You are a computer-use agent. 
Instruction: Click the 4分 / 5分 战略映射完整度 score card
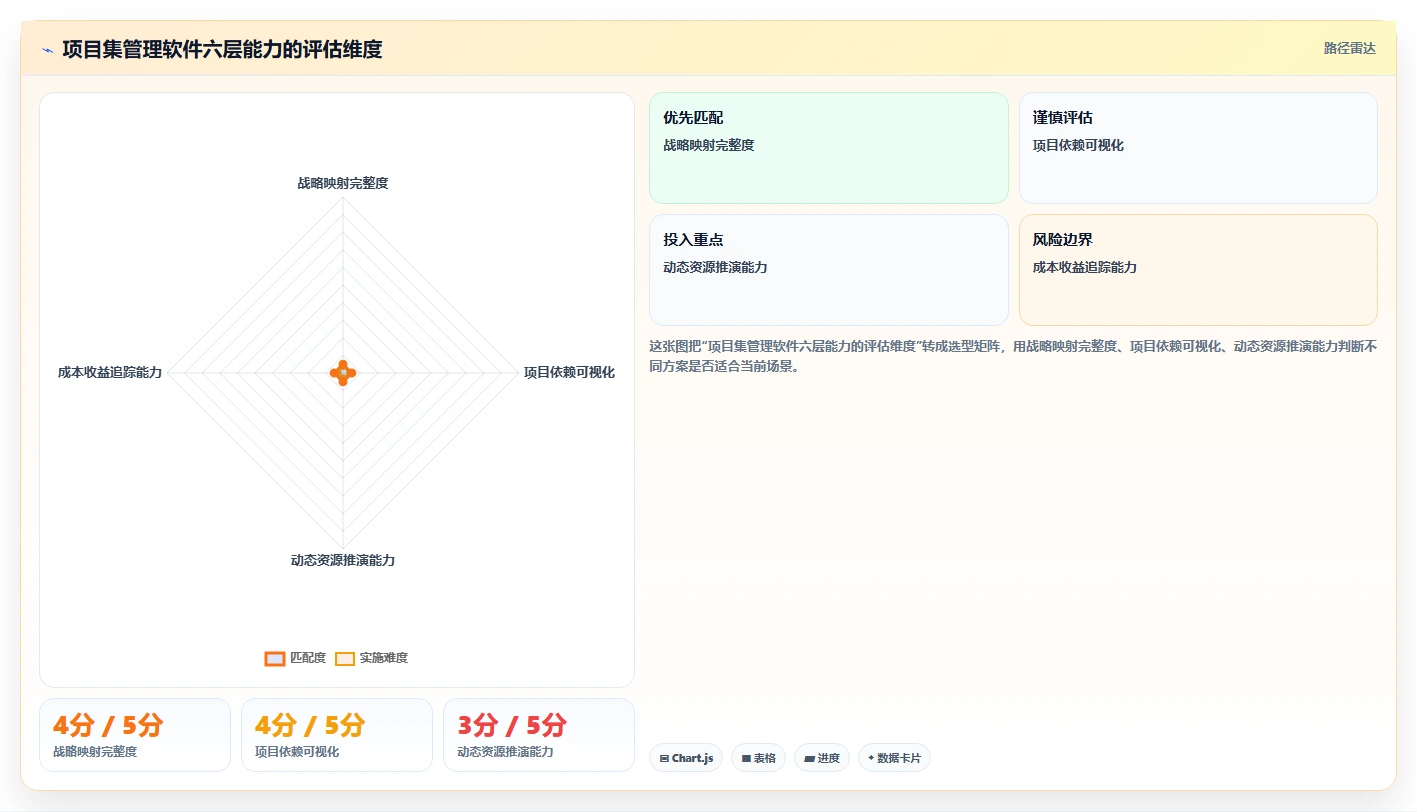click(x=135, y=735)
